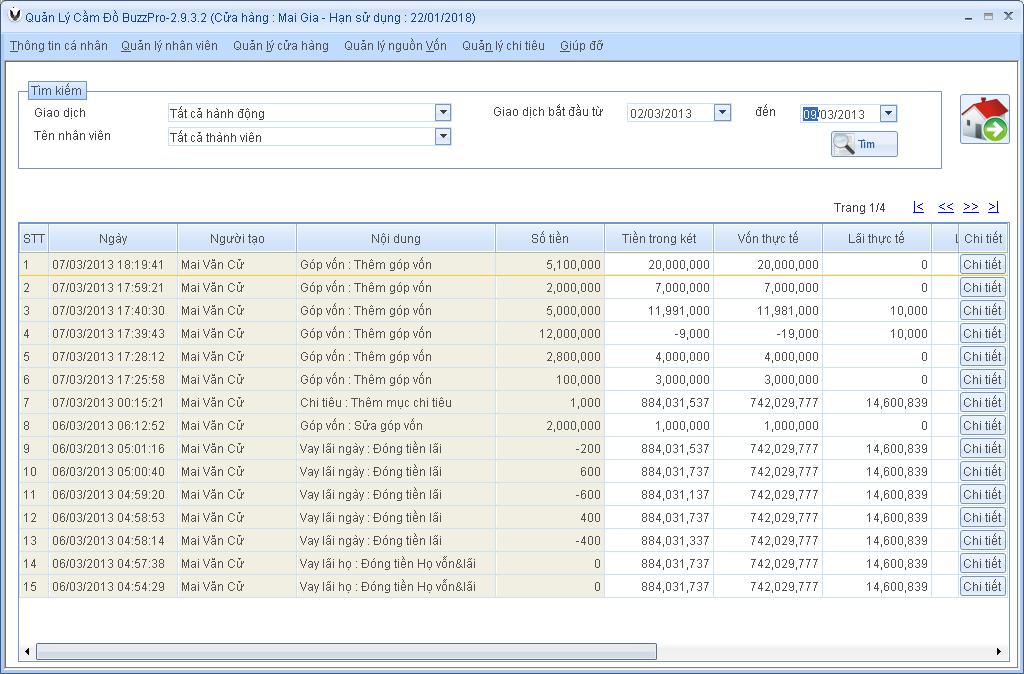1024x674 pixels.
Task: Open Chi tiết for row 5
Action: [982, 357]
